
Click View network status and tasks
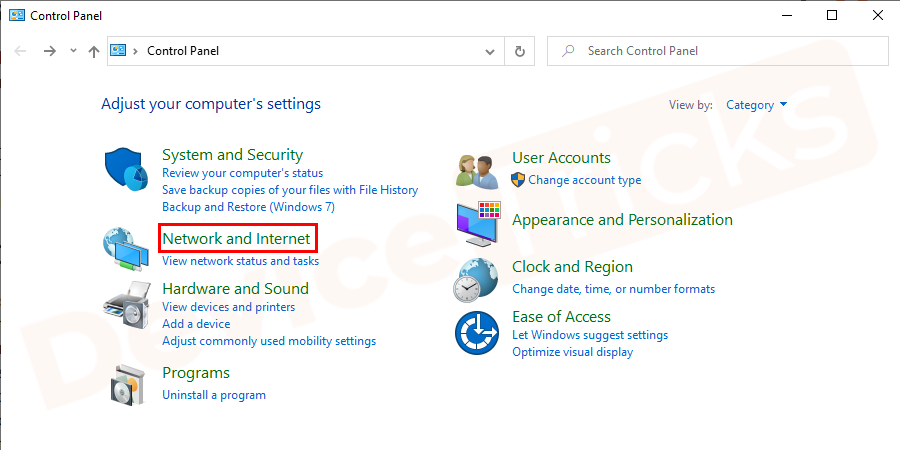(x=240, y=261)
